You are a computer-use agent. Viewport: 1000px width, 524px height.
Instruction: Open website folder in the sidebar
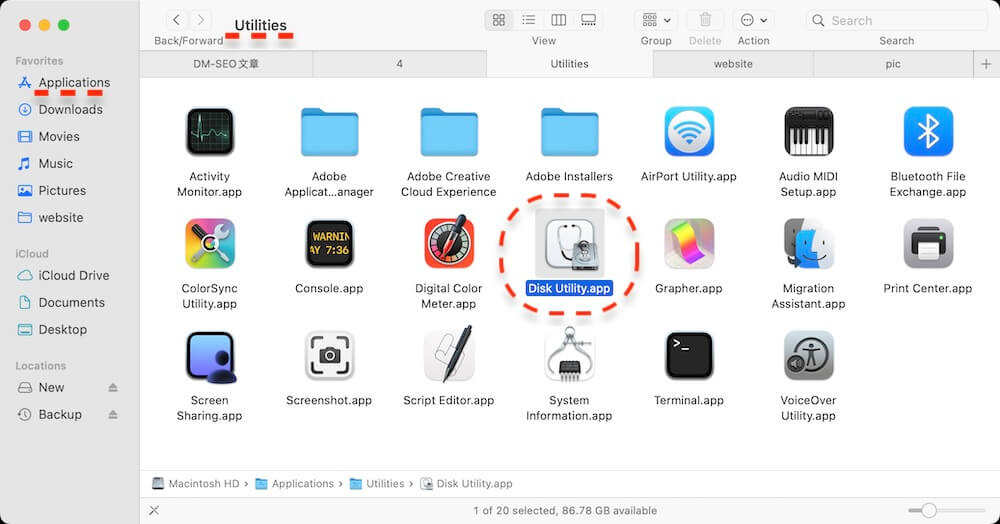[50, 217]
